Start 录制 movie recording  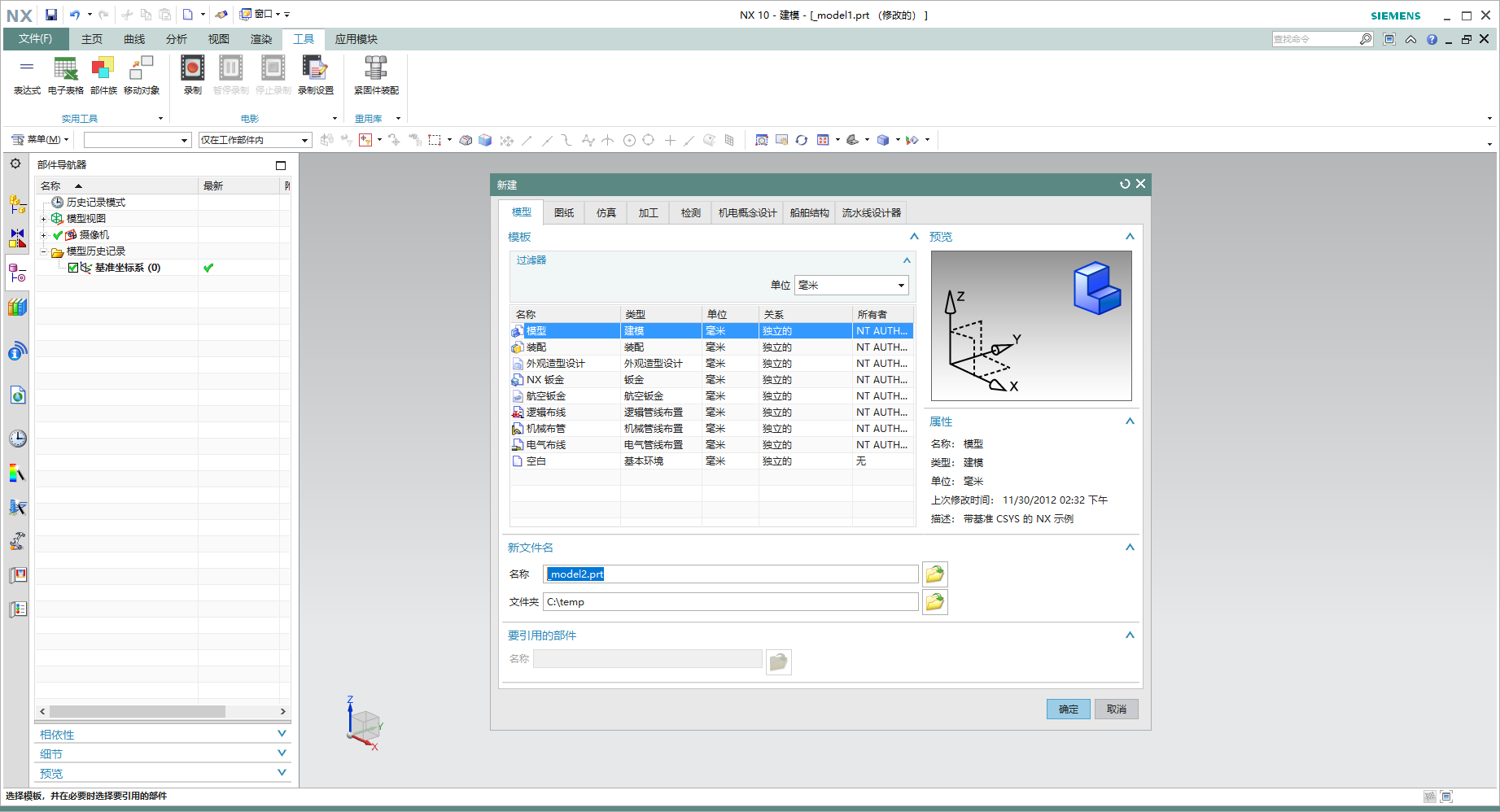pyautogui.click(x=193, y=76)
